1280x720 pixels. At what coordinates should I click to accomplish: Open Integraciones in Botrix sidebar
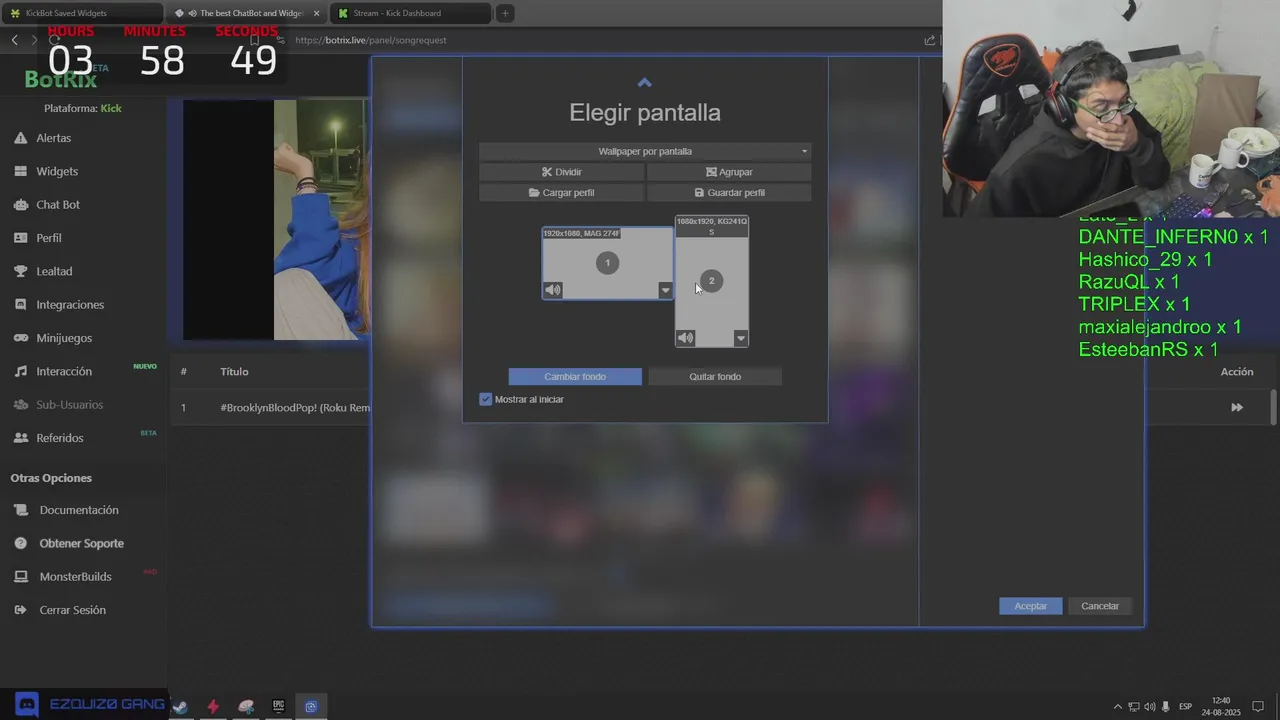point(70,304)
